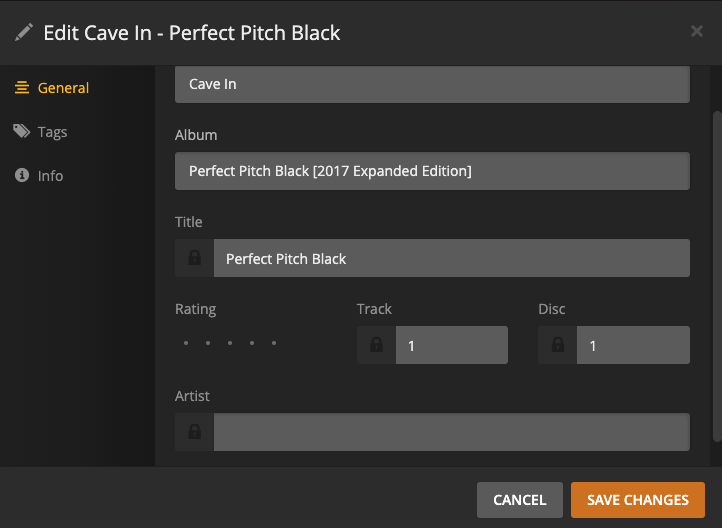Toggle the Artist field lock

pyautogui.click(x=195, y=433)
